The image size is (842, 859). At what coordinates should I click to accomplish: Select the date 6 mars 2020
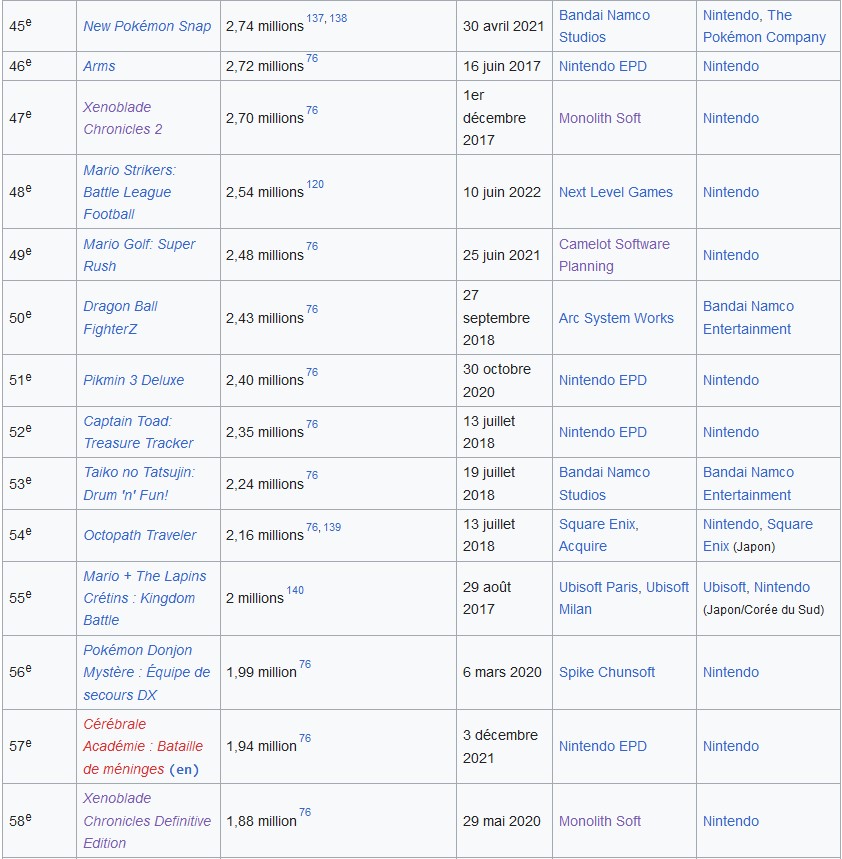(x=502, y=672)
